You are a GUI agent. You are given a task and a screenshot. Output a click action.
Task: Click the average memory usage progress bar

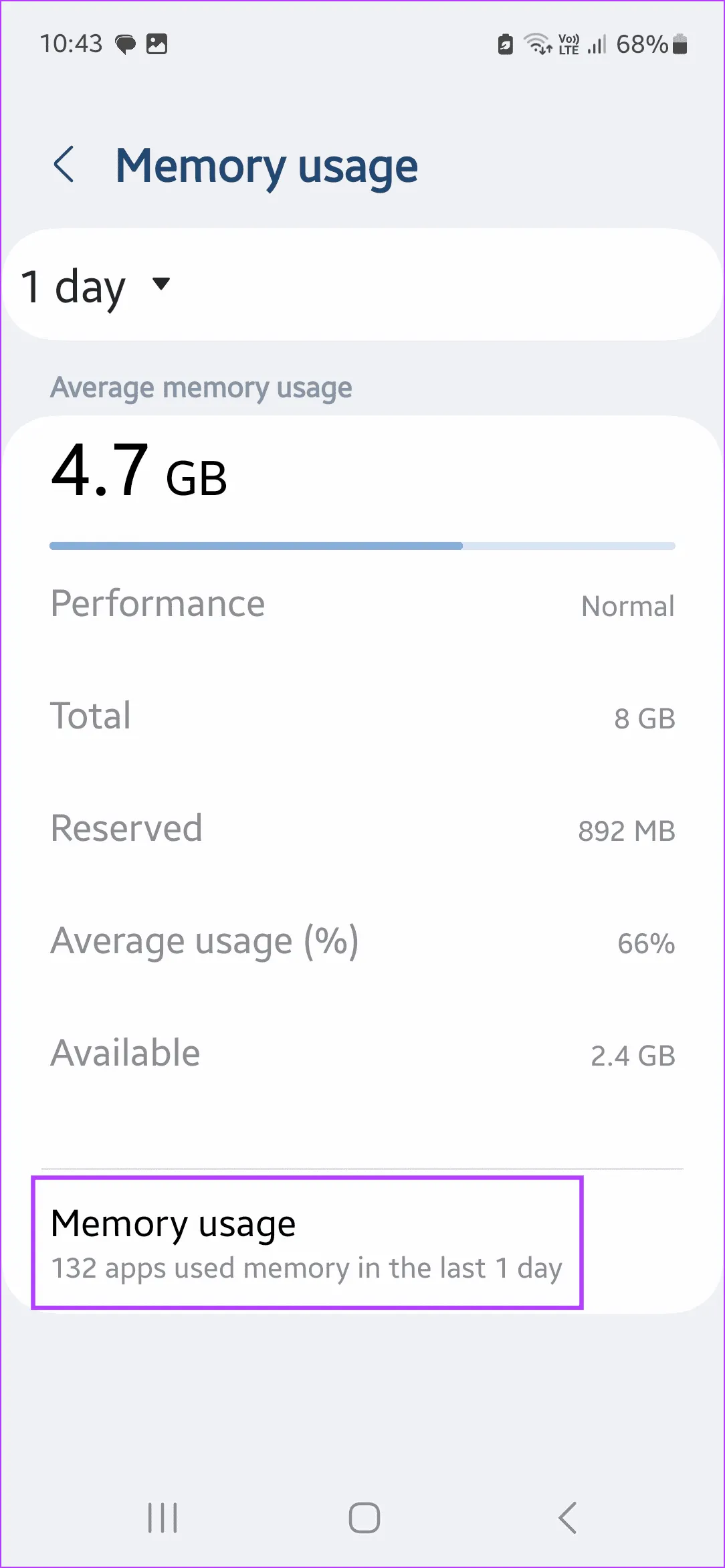pyautogui.click(x=362, y=546)
